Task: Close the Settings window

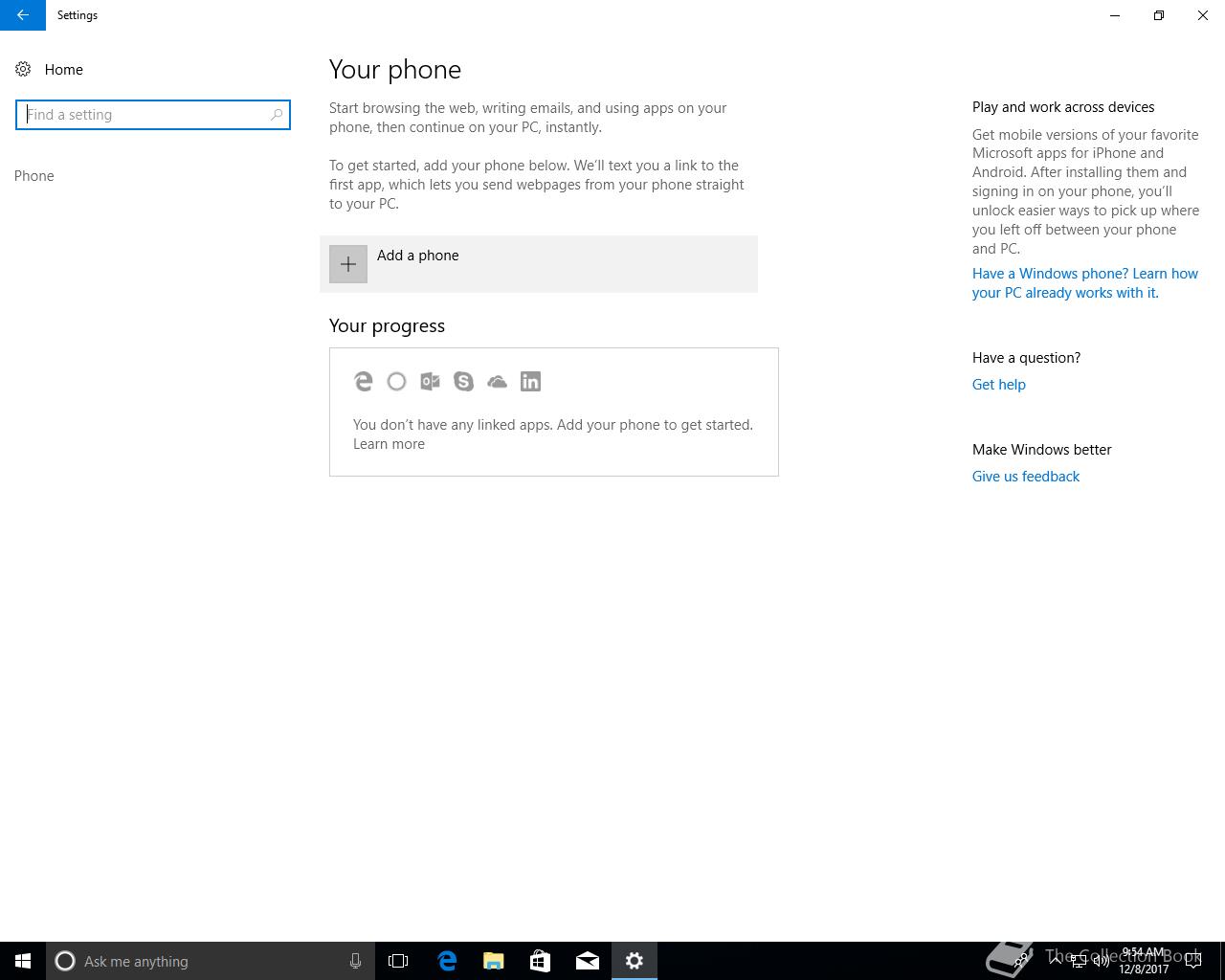Action: [1203, 15]
